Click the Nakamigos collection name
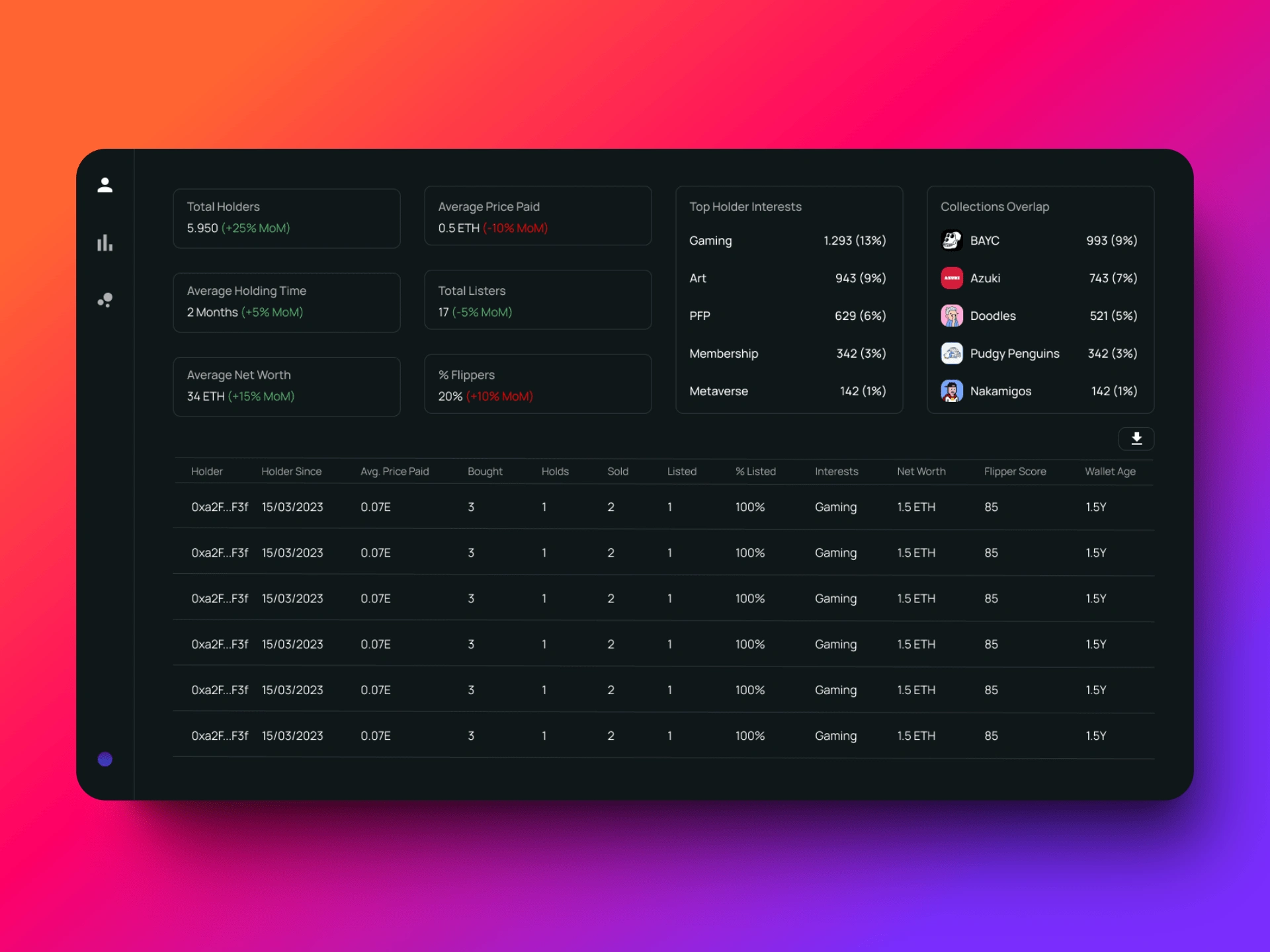Image resolution: width=1270 pixels, height=952 pixels. click(x=1001, y=391)
